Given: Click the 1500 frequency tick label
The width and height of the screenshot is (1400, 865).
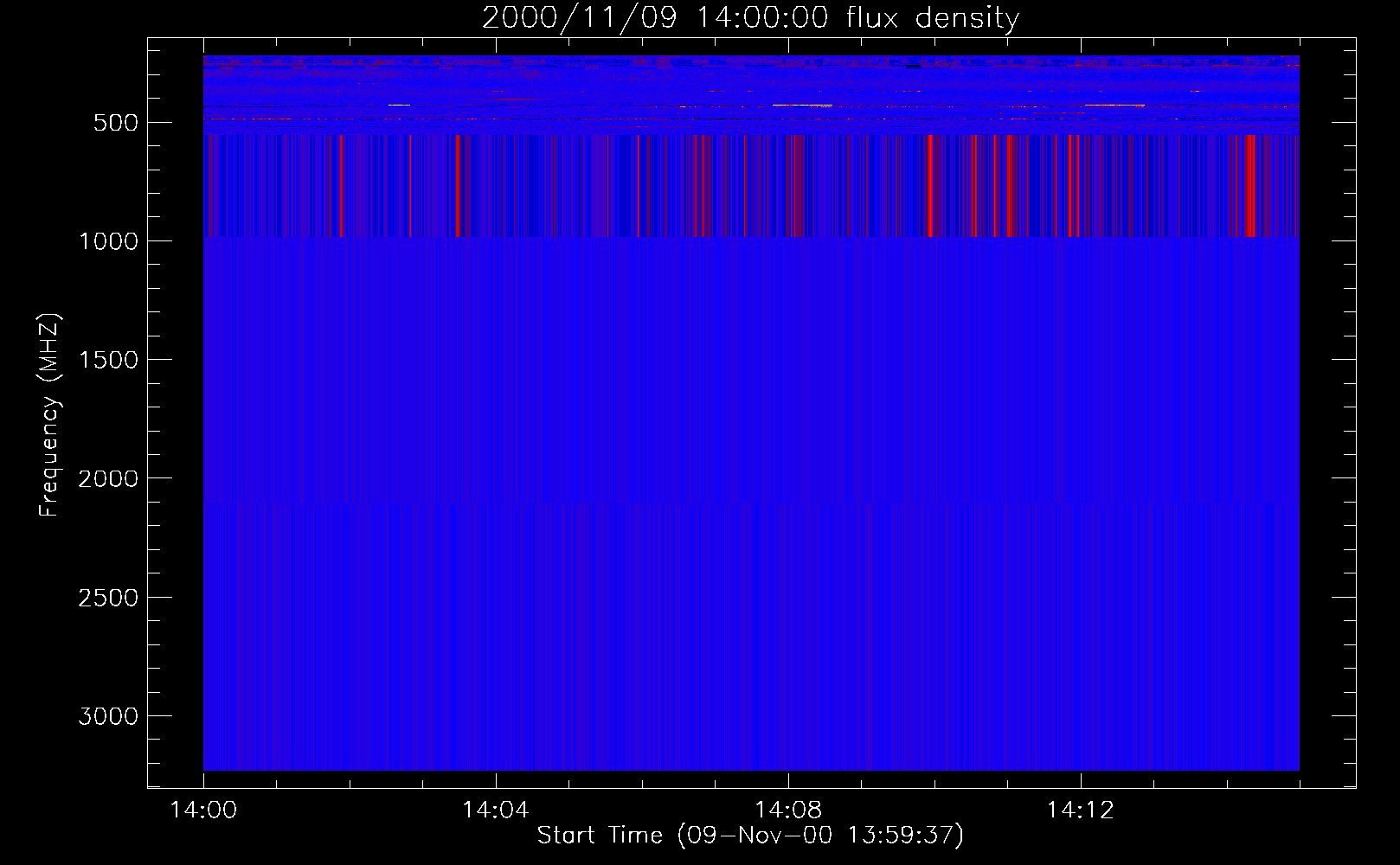Looking at the screenshot, I should [108, 360].
